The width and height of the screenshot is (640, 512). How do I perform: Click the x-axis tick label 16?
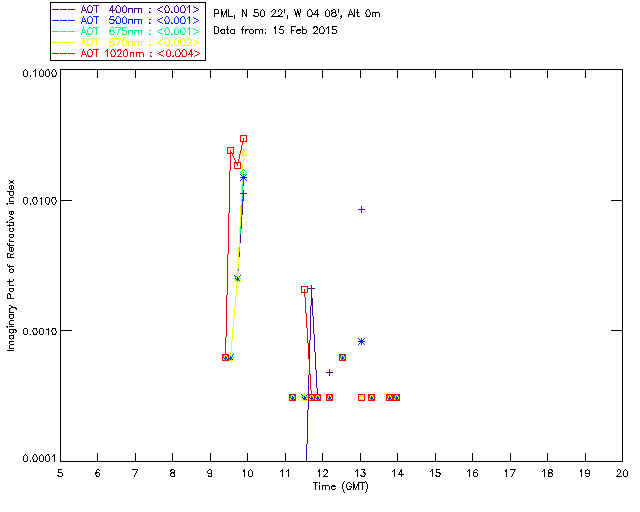point(473,473)
